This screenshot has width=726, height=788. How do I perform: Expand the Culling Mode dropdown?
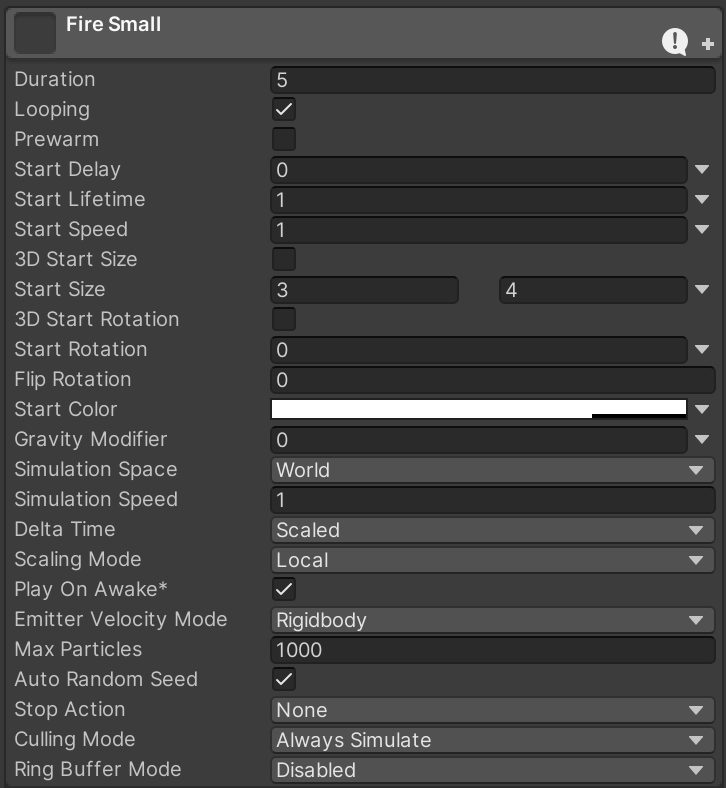click(x=492, y=740)
